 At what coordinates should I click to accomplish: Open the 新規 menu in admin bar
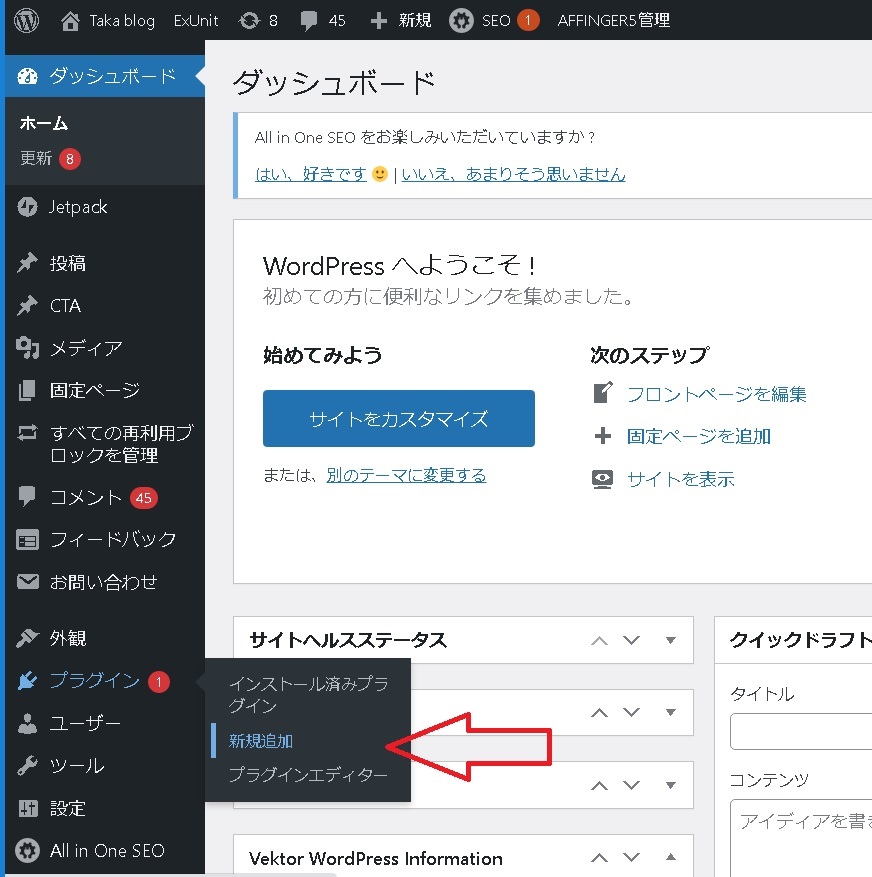click(414, 21)
